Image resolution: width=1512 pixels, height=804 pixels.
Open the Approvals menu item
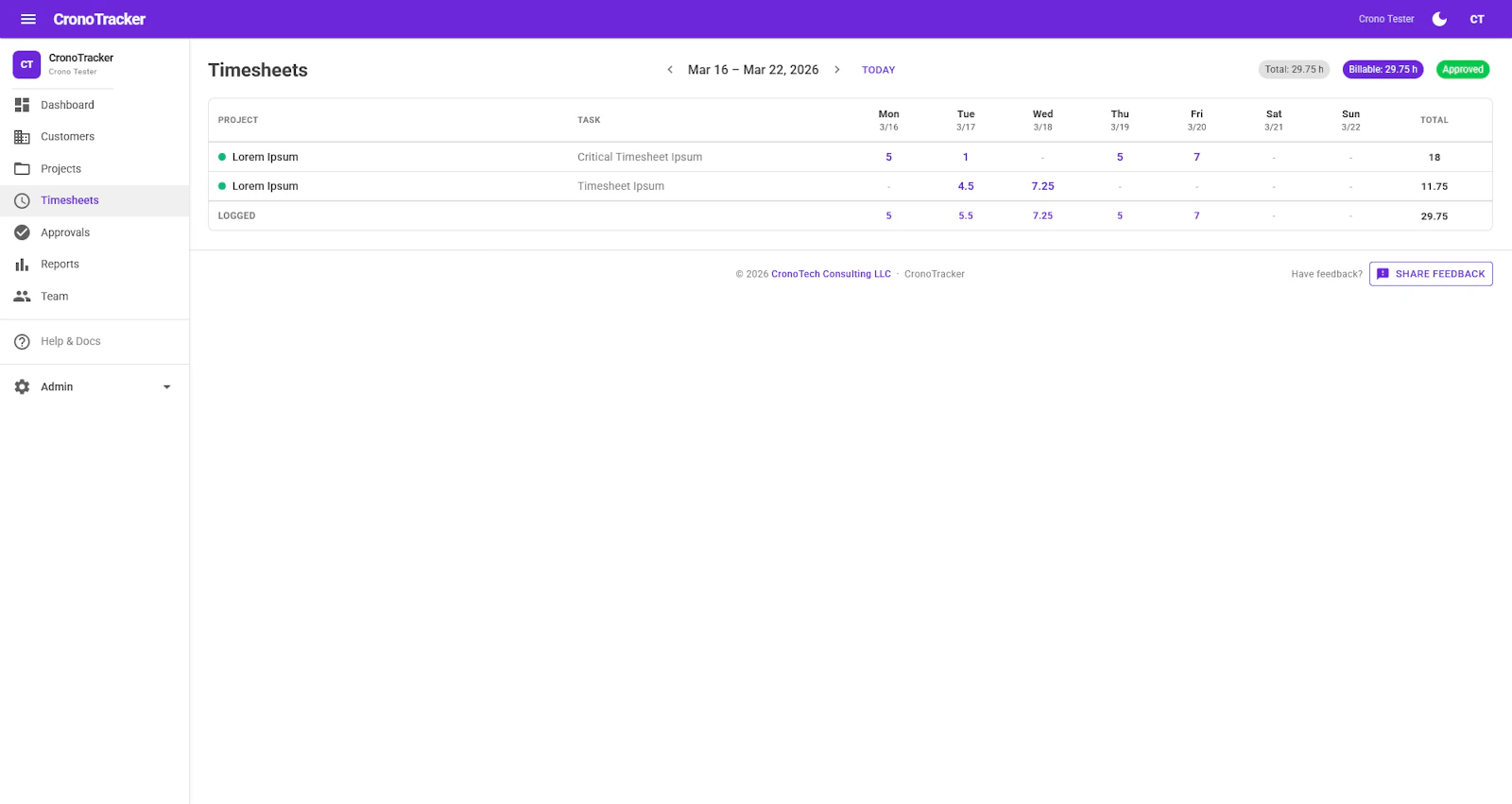pos(94,232)
